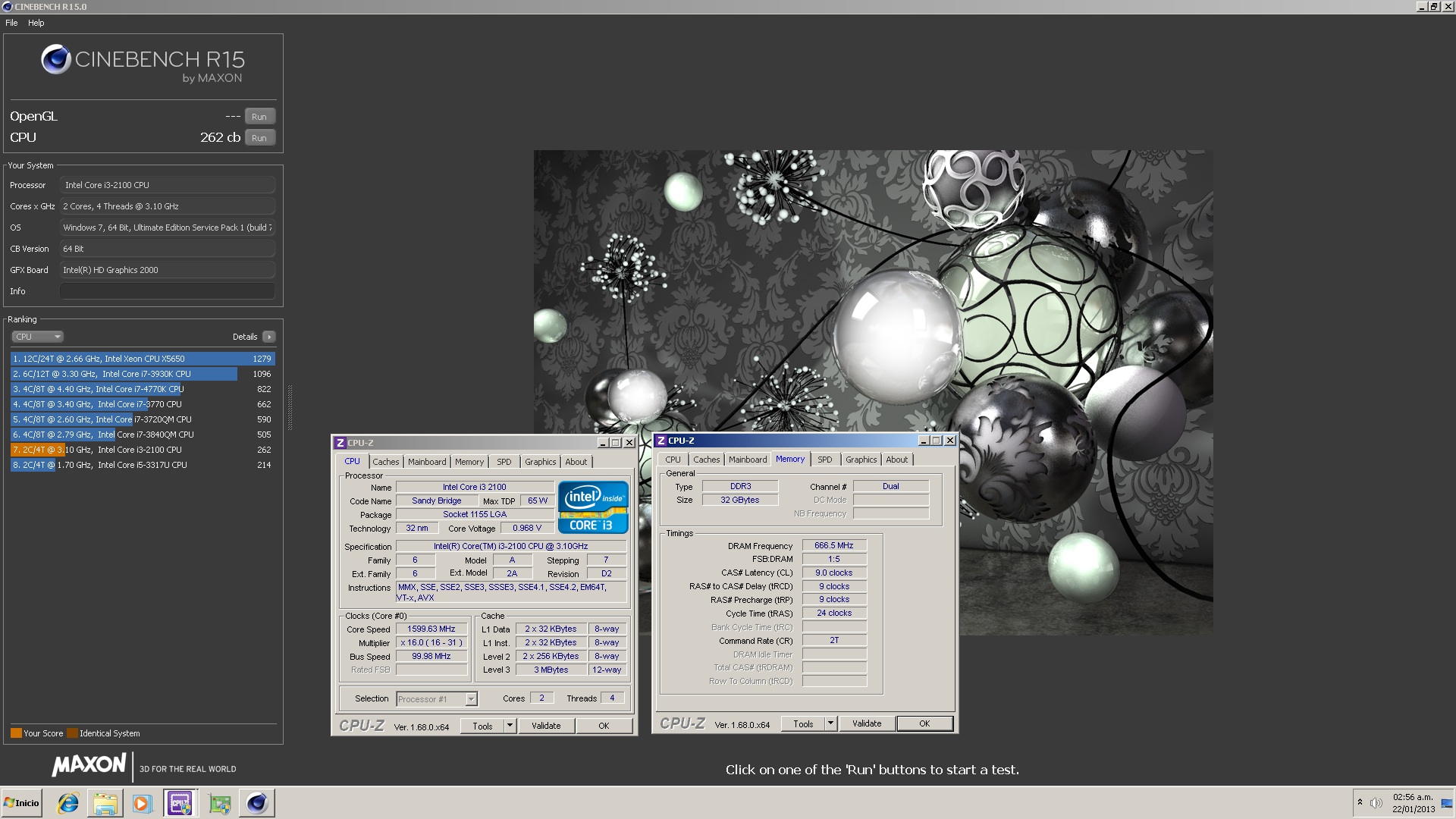Open CPU tab in right CPU-Z window
Screen dimensions: 1456x819
tap(673, 460)
